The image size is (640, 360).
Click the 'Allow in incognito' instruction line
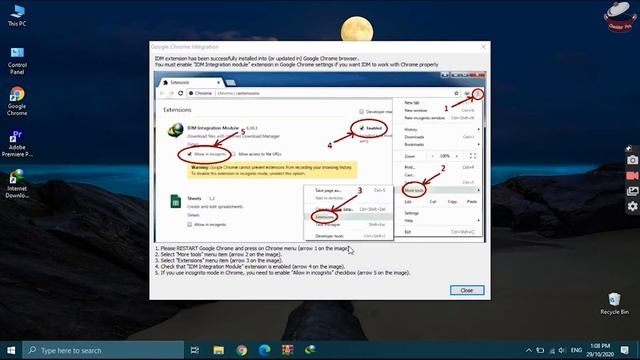tap(282, 273)
